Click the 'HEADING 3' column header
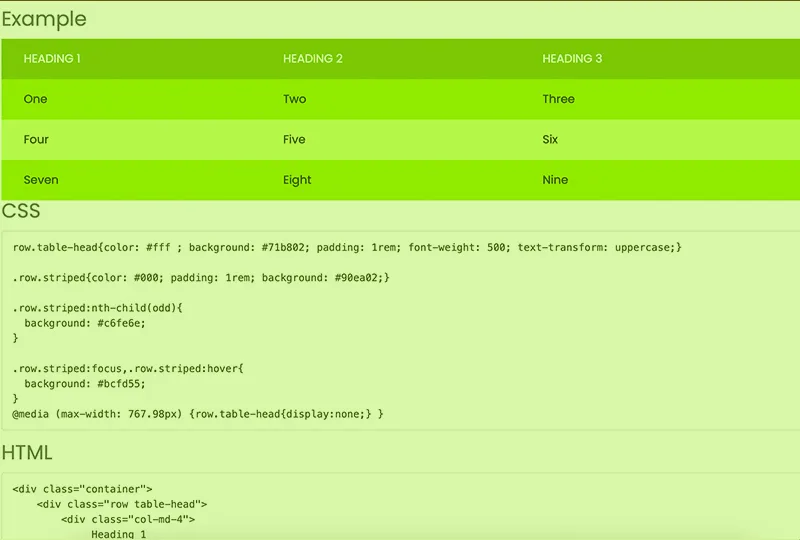This screenshot has height=540, width=800. click(572, 59)
